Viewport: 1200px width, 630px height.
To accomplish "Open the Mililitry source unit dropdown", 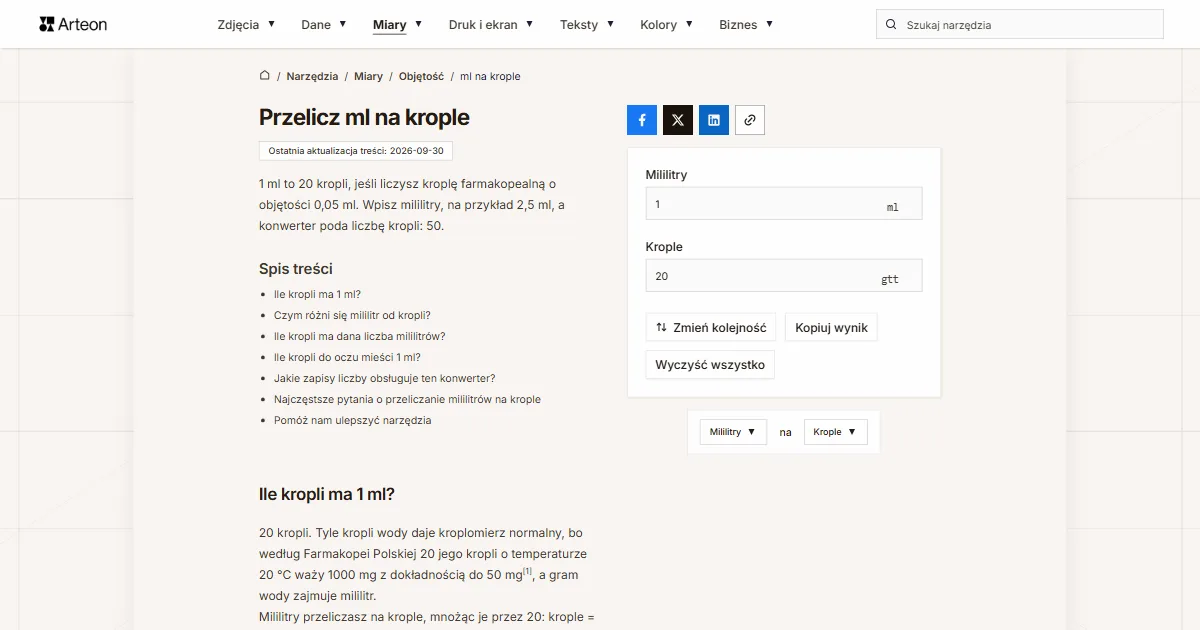I will click(733, 432).
